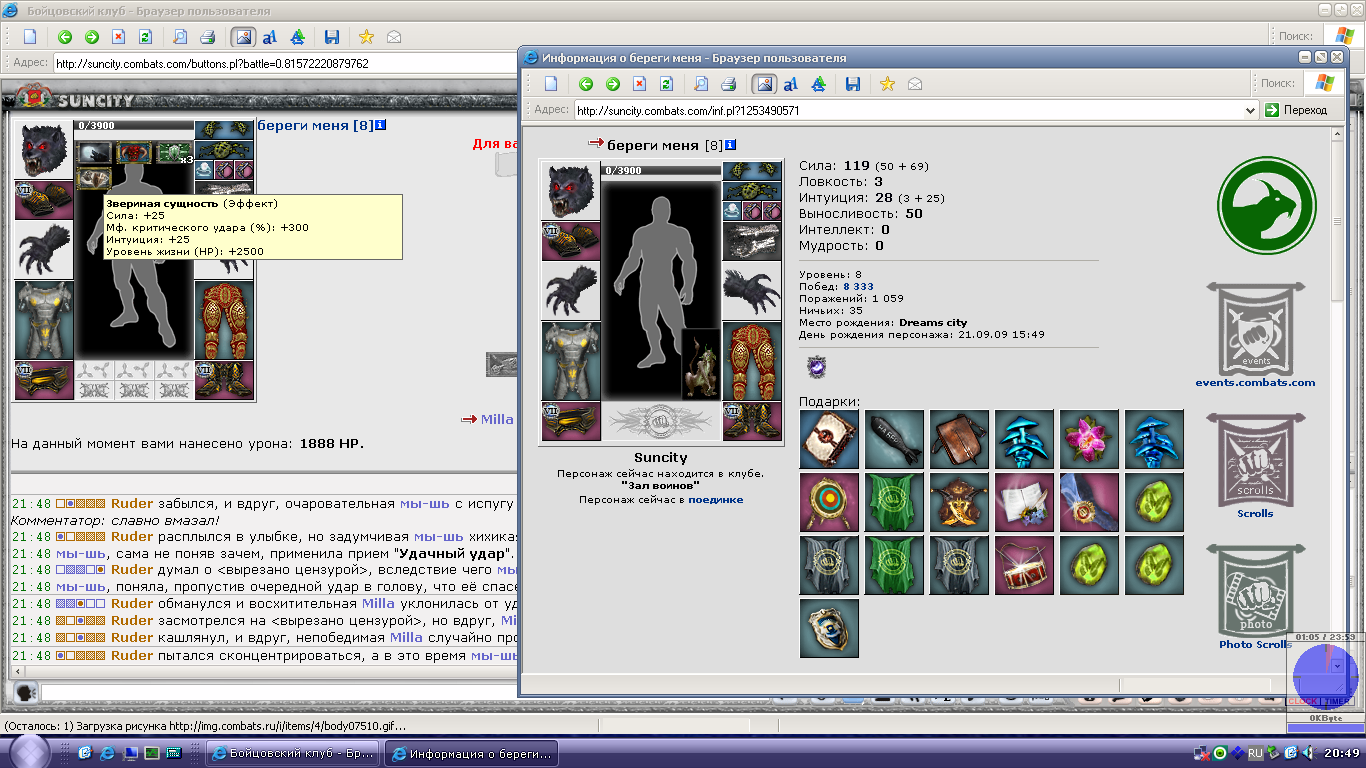Click the target bullseye gift icon
The width and height of the screenshot is (1366, 768).
pyautogui.click(x=829, y=502)
